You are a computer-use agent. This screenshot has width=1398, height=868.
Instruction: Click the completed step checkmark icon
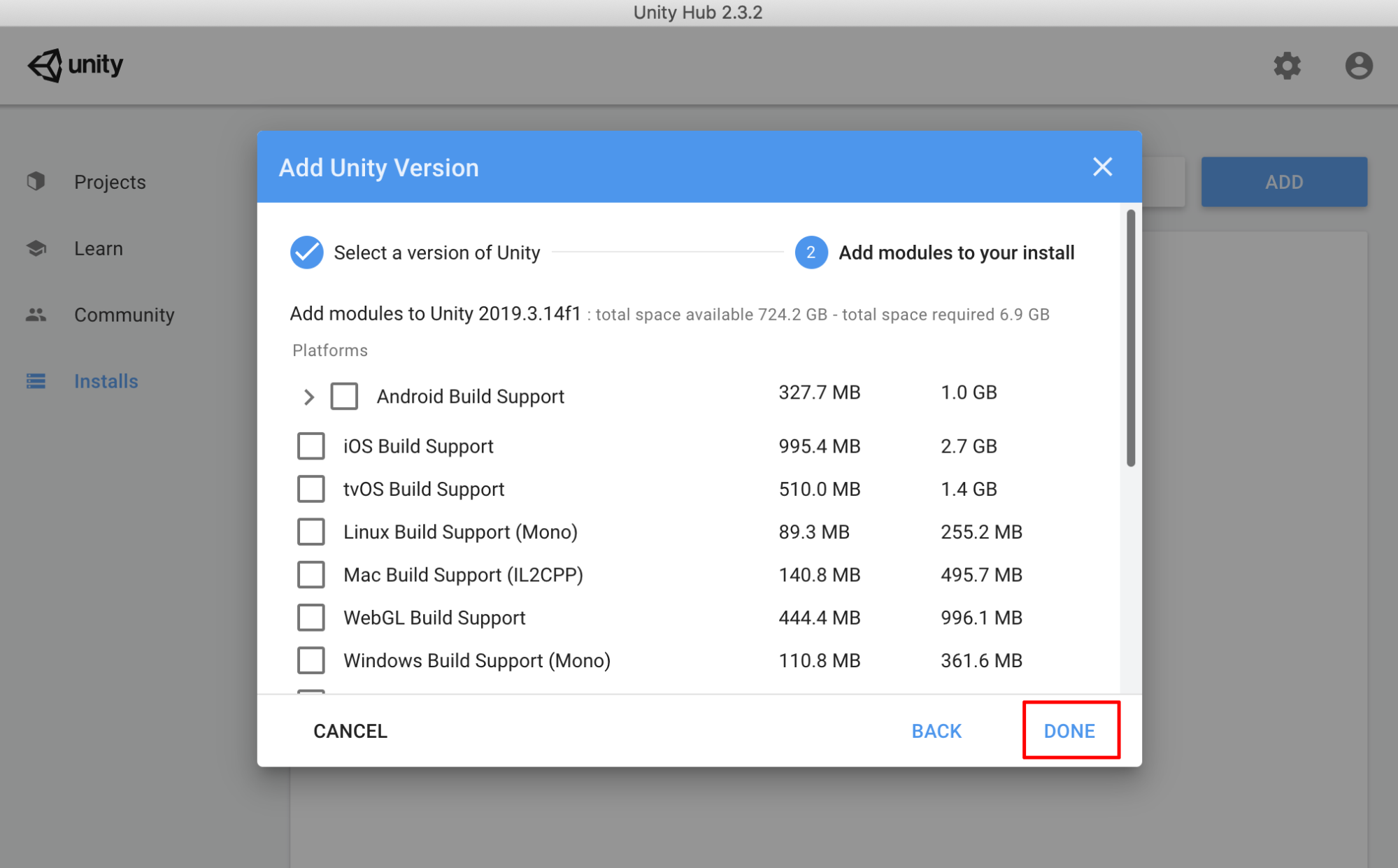click(x=306, y=252)
